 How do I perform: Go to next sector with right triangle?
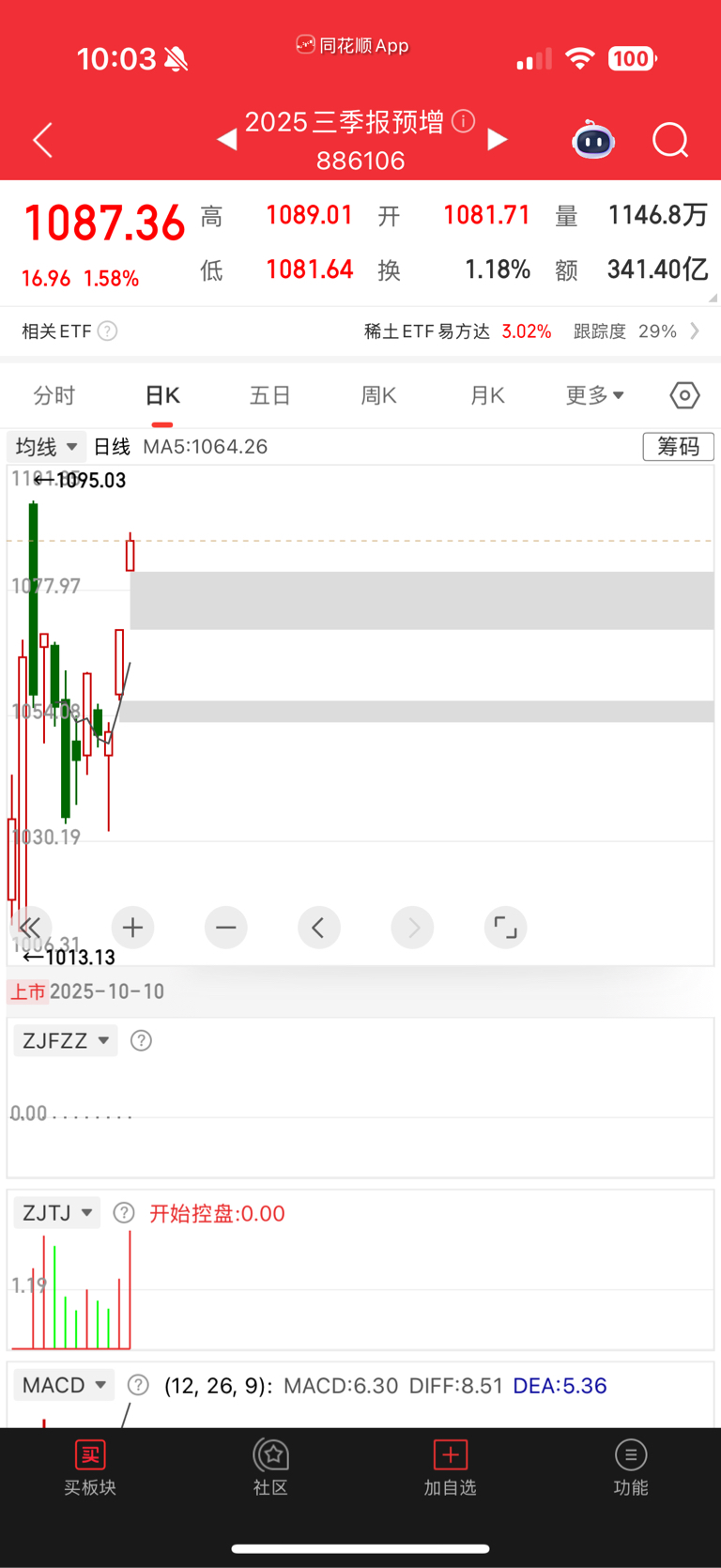pos(498,140)
